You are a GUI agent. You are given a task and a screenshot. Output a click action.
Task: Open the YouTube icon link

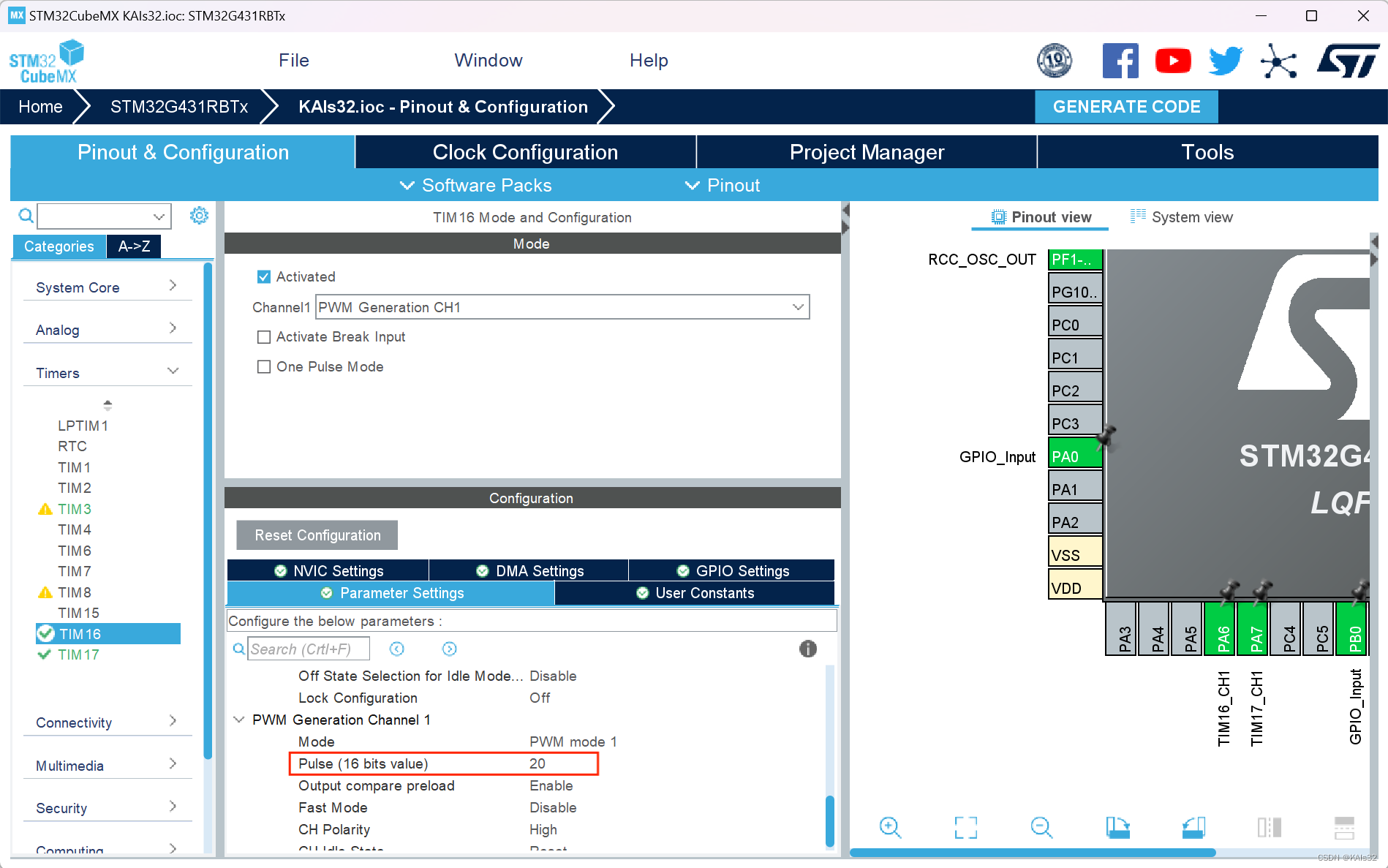[1173, 61]
